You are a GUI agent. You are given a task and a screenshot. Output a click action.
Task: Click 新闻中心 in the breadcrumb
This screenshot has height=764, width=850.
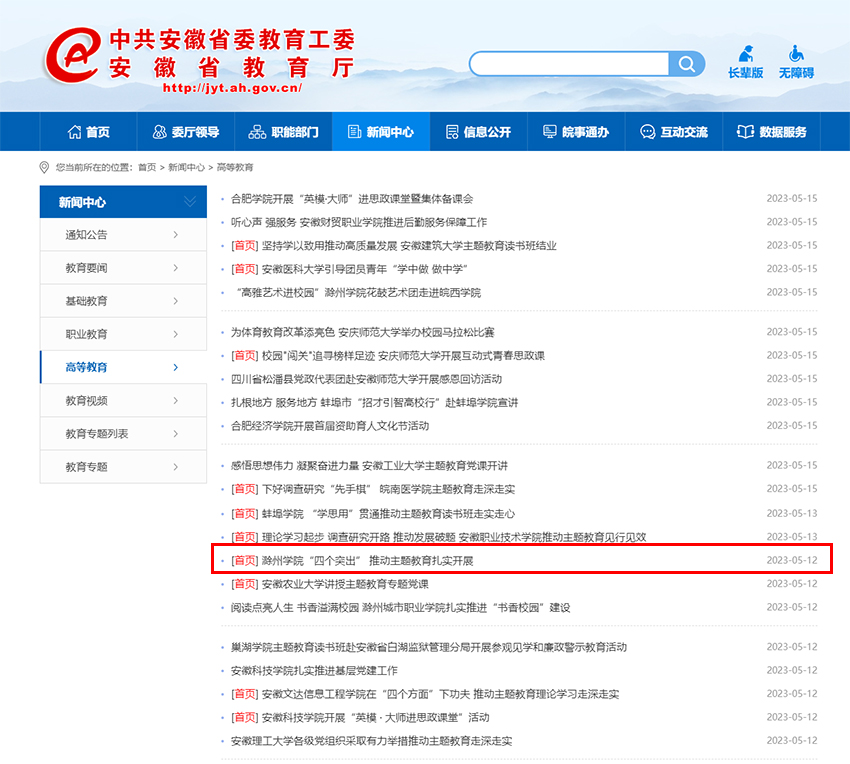pyautogui.click(x=186, y=168)
